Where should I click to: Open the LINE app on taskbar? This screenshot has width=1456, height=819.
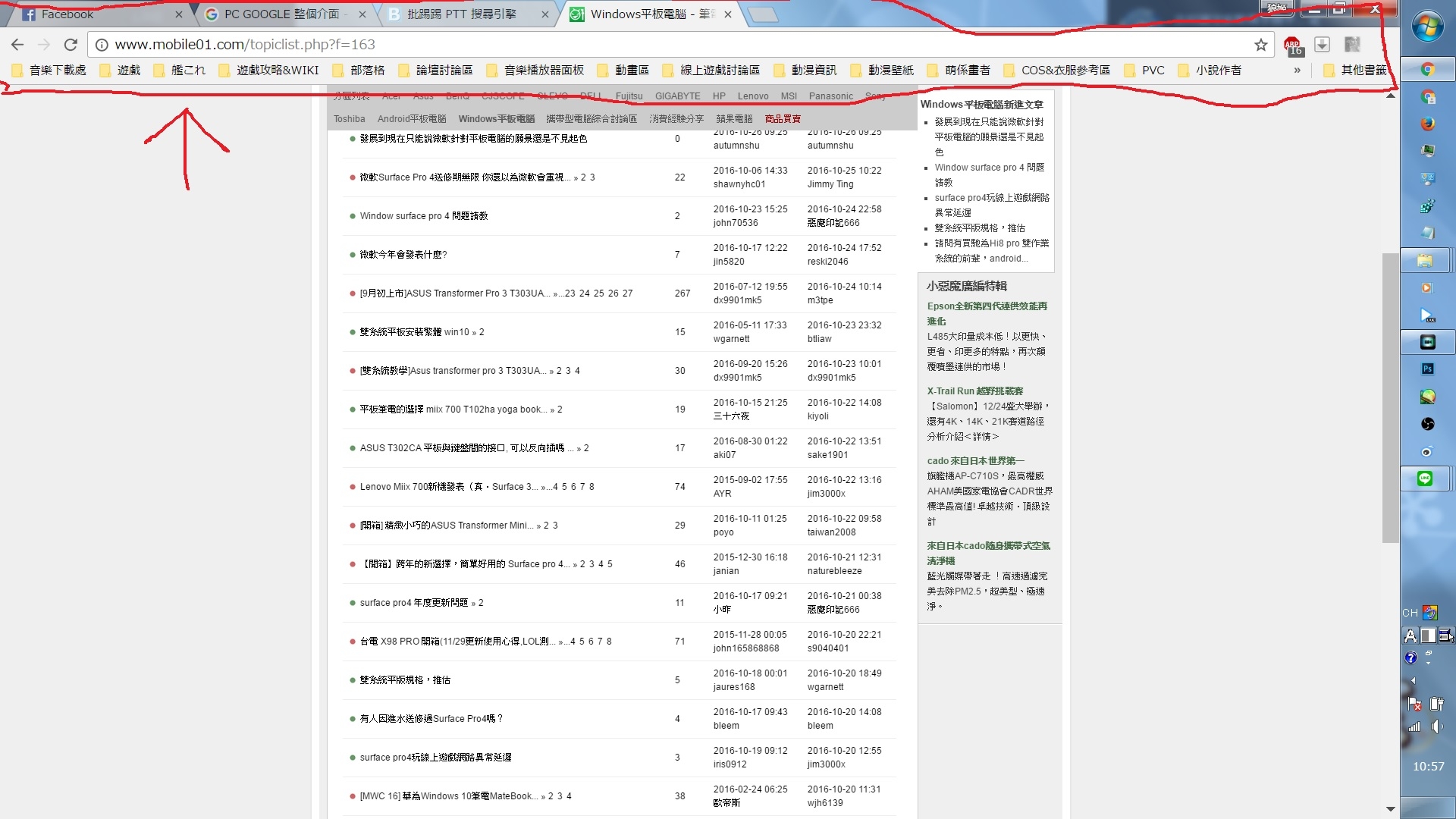pyautogui.click(x=1426, y=479)
